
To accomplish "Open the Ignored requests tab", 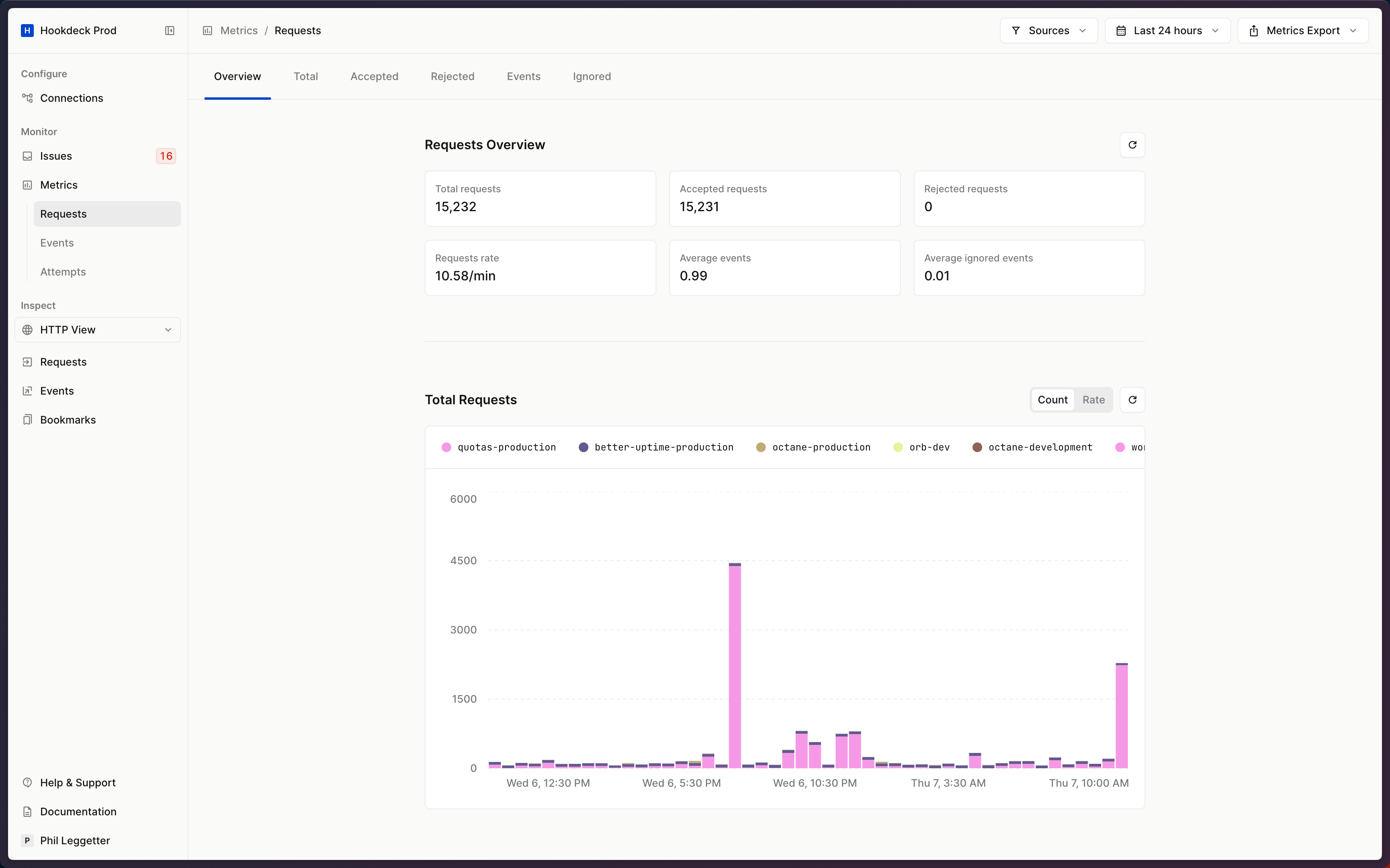I will point(591,76).
